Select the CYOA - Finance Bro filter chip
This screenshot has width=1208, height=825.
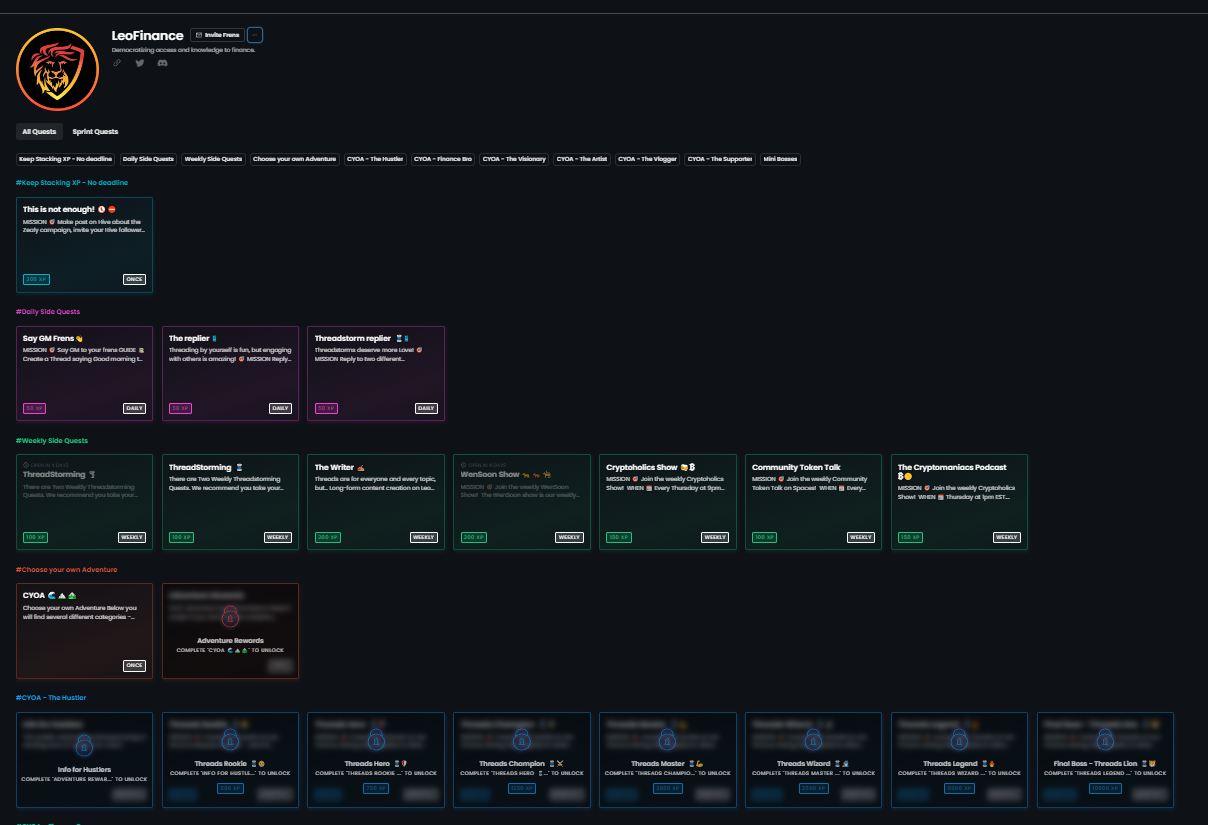point(443,159)
